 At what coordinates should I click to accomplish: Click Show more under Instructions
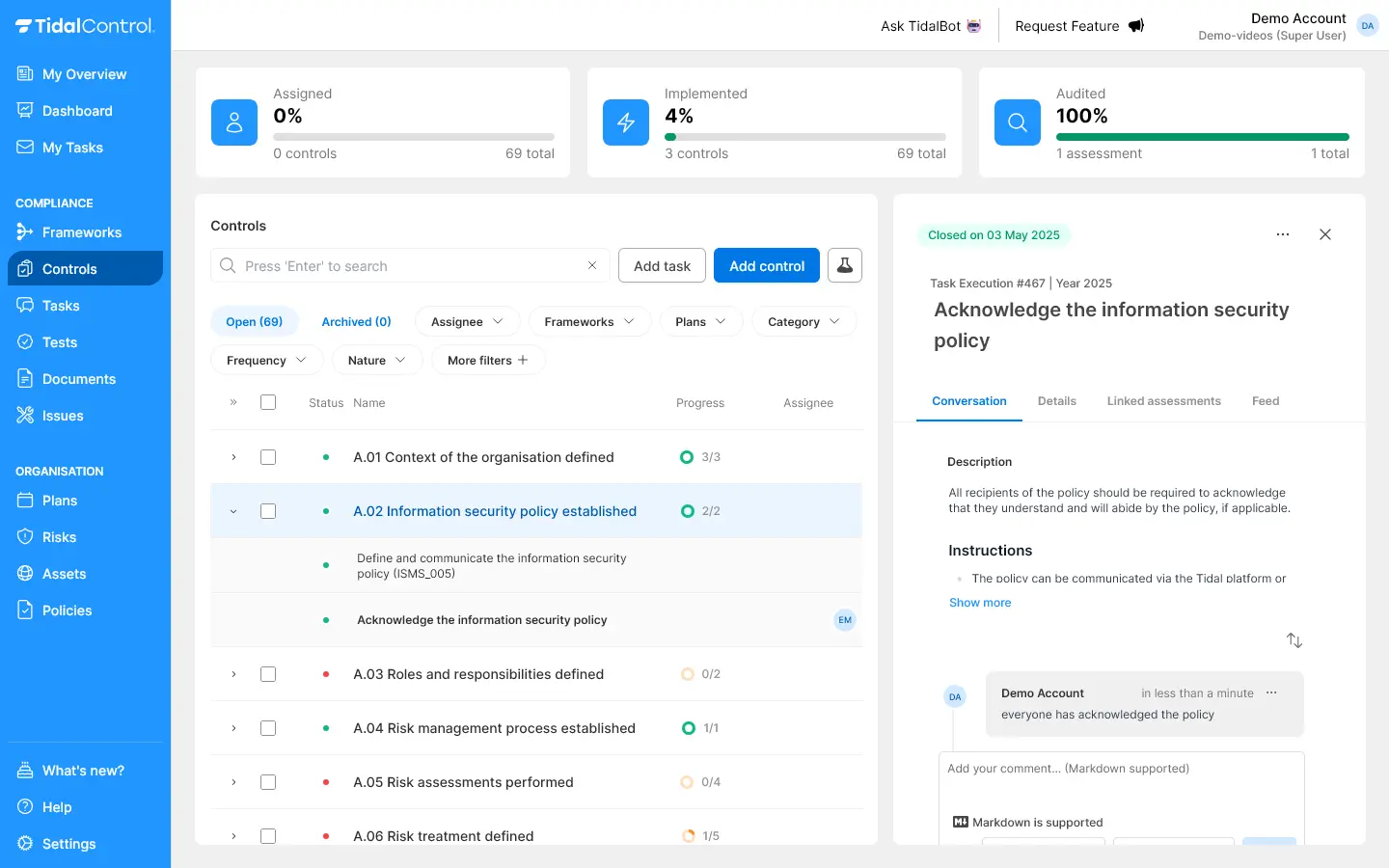[980, 603]
